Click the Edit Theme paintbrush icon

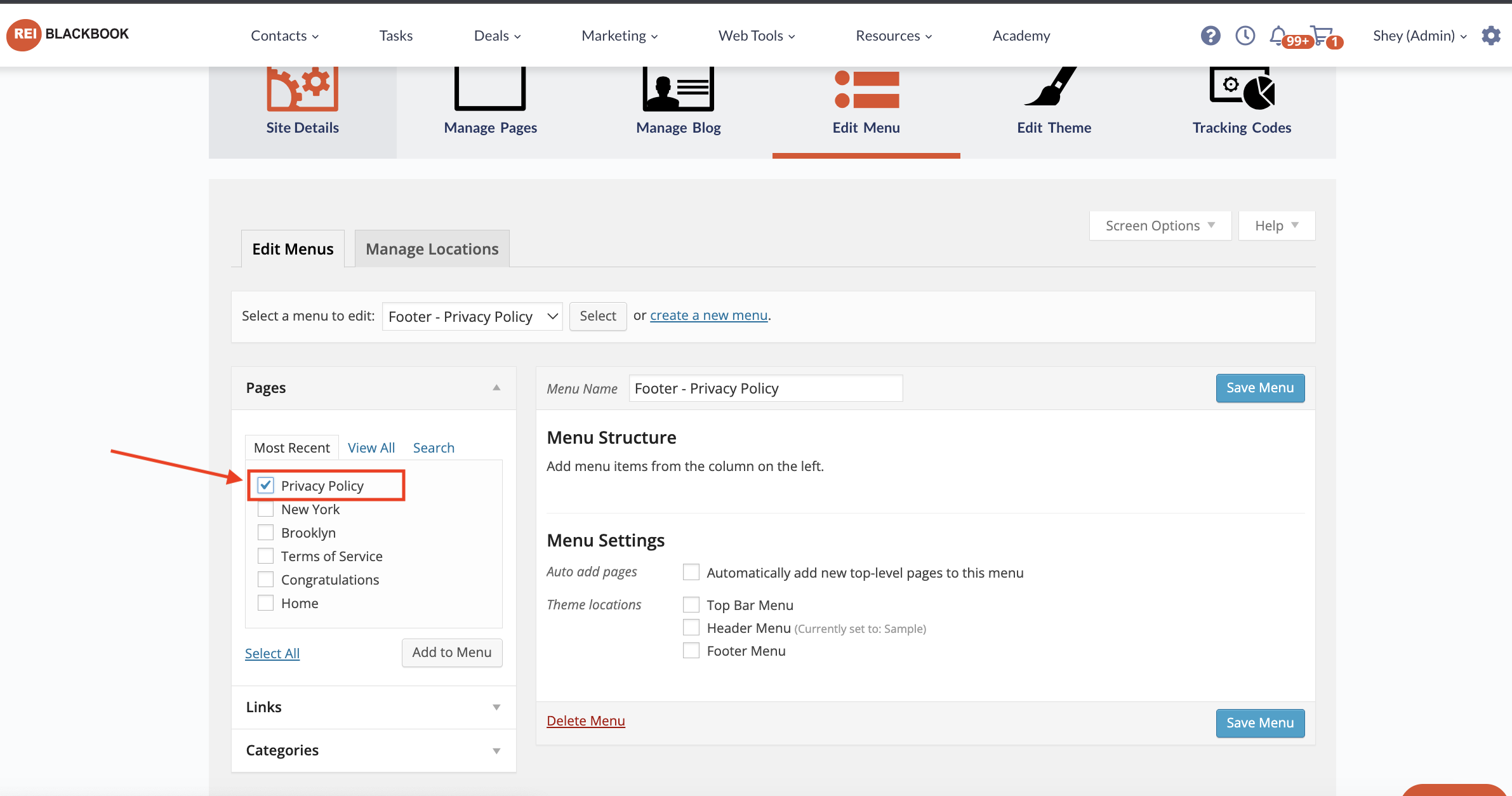tap(1051, 86)
